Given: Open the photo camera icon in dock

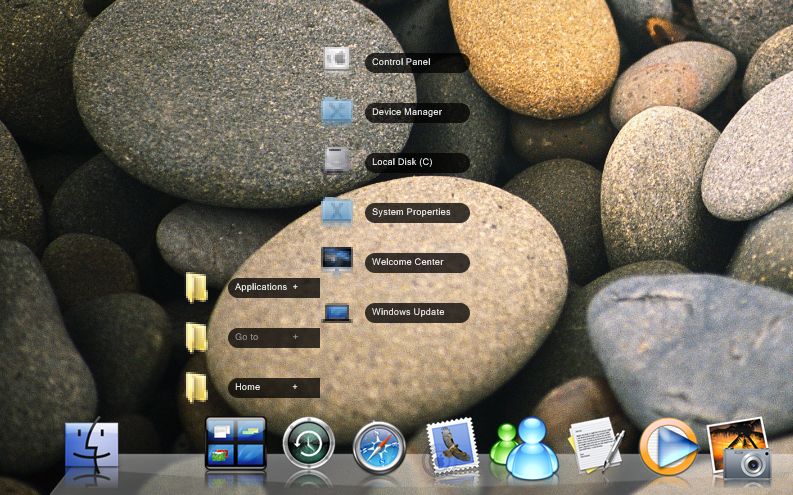Looking at the screenshot, I should (739, 448).
